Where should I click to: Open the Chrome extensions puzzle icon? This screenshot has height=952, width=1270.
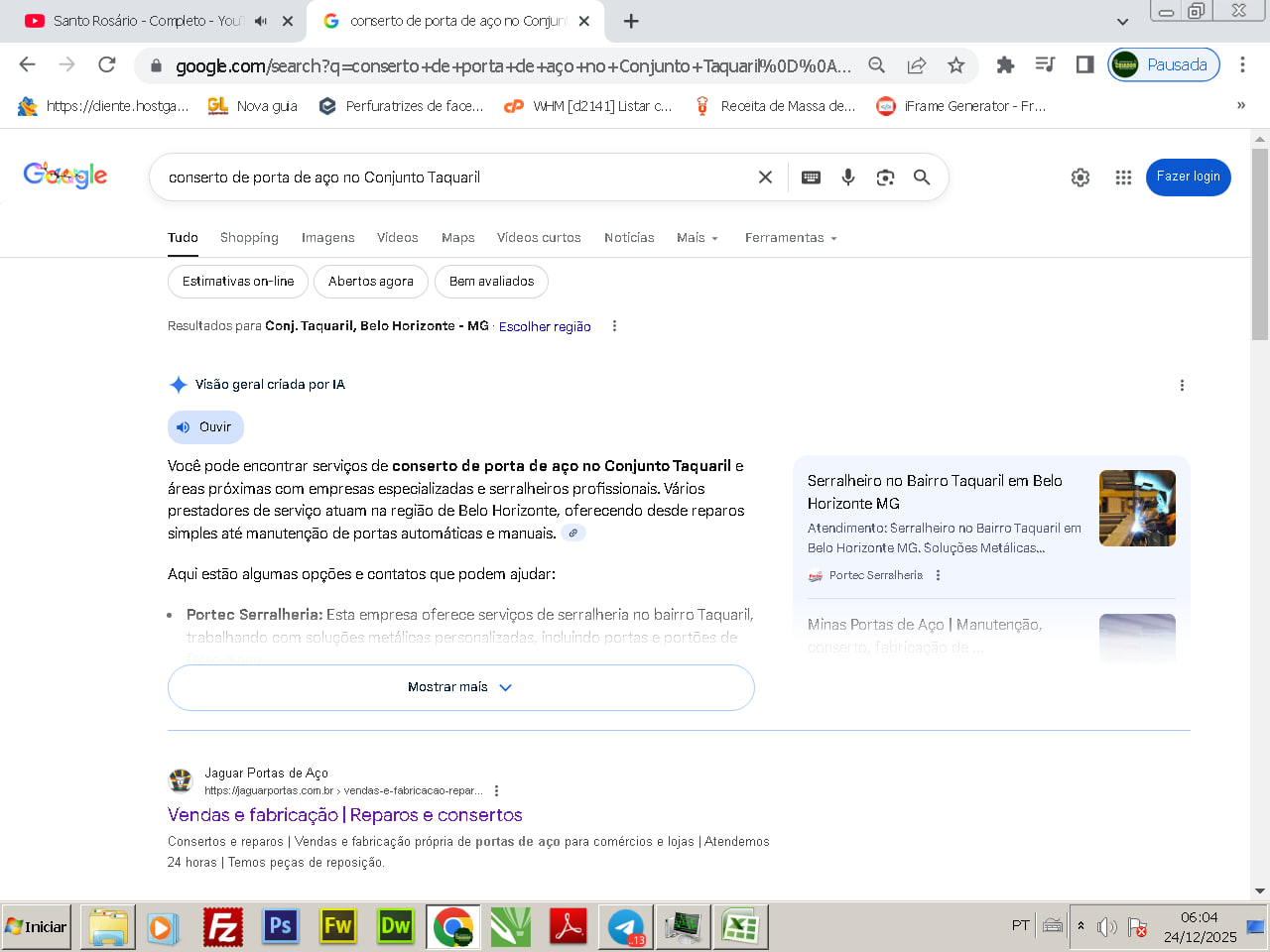point(1005,65)
